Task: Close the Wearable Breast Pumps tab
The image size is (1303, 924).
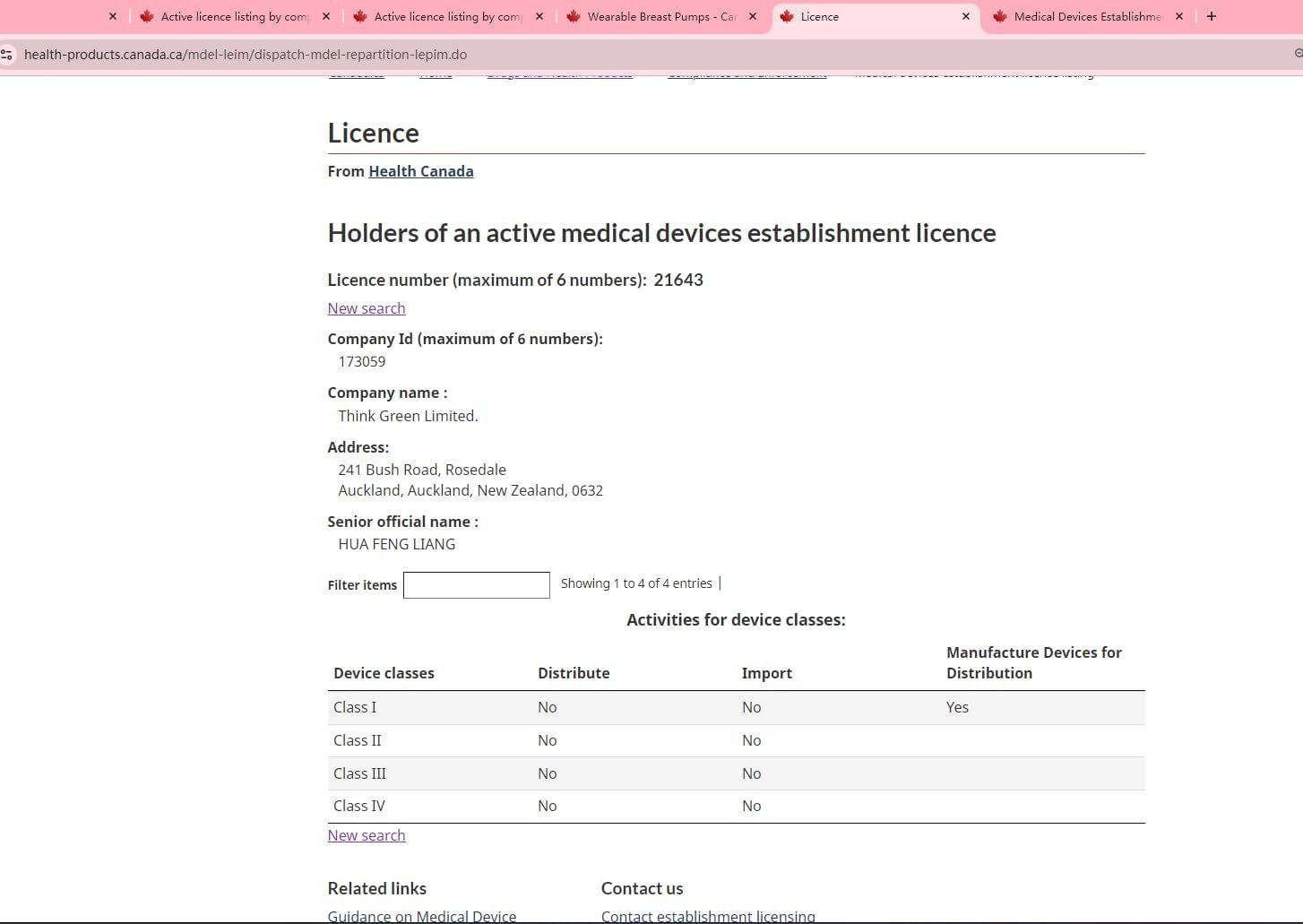Action: (752, 16)
